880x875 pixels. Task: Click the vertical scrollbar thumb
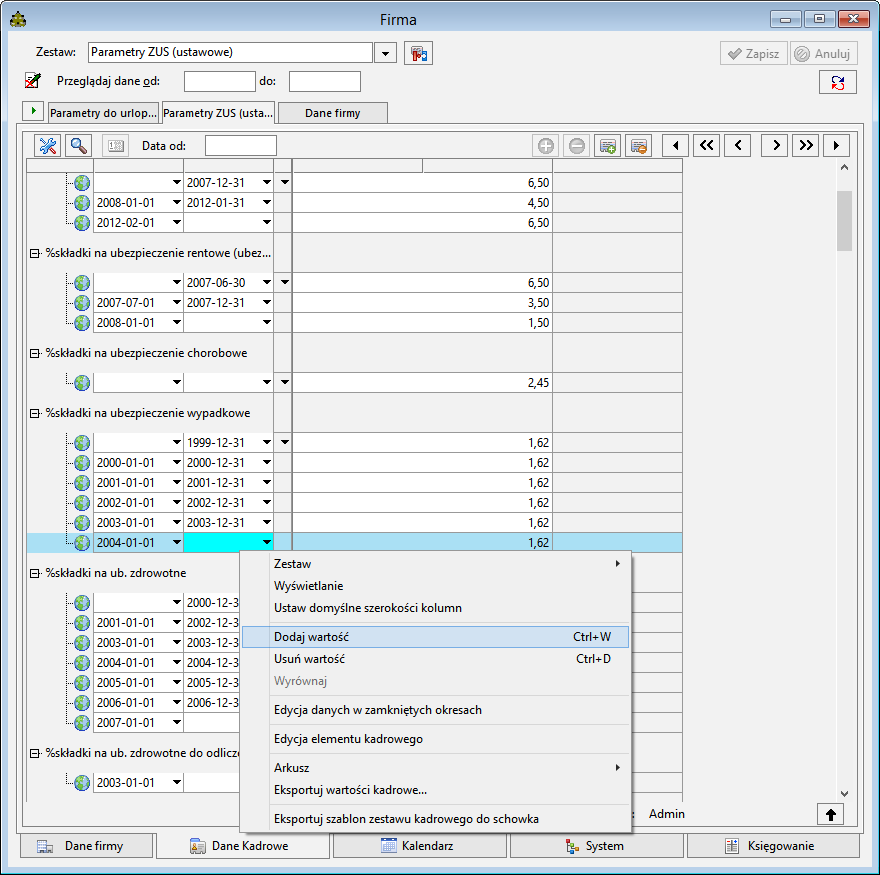coord(844,221)
